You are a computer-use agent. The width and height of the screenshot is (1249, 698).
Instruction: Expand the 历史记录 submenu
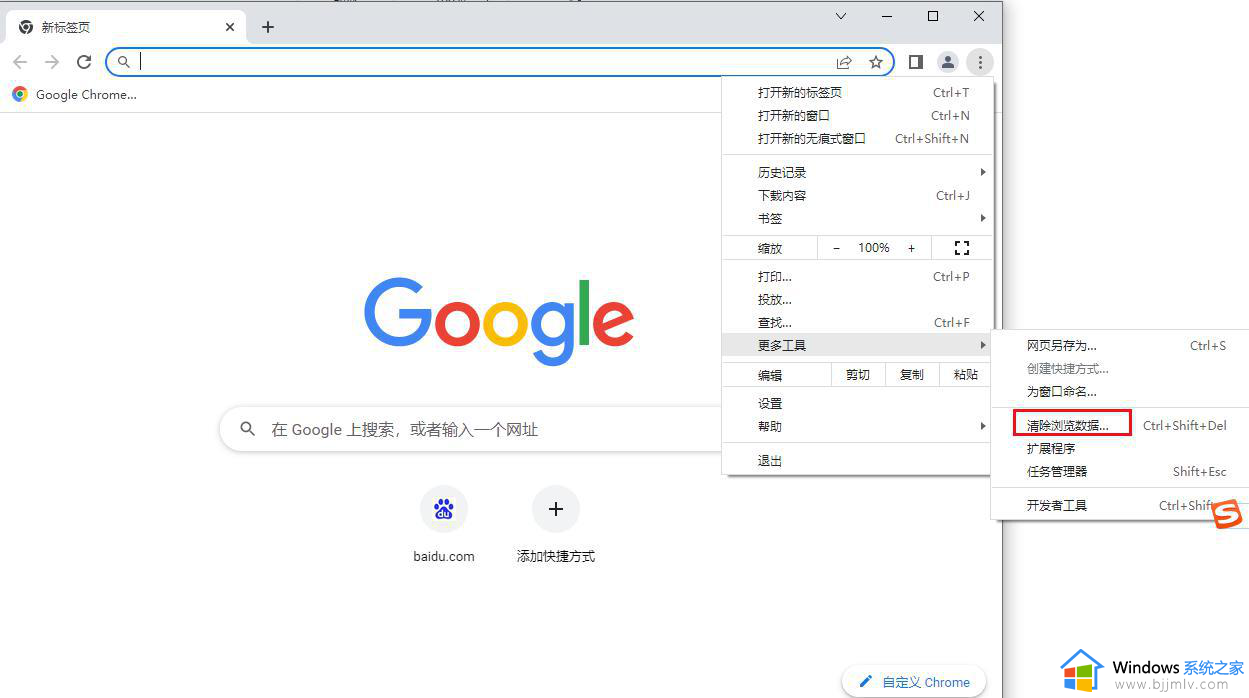click(x=858, y=172)
